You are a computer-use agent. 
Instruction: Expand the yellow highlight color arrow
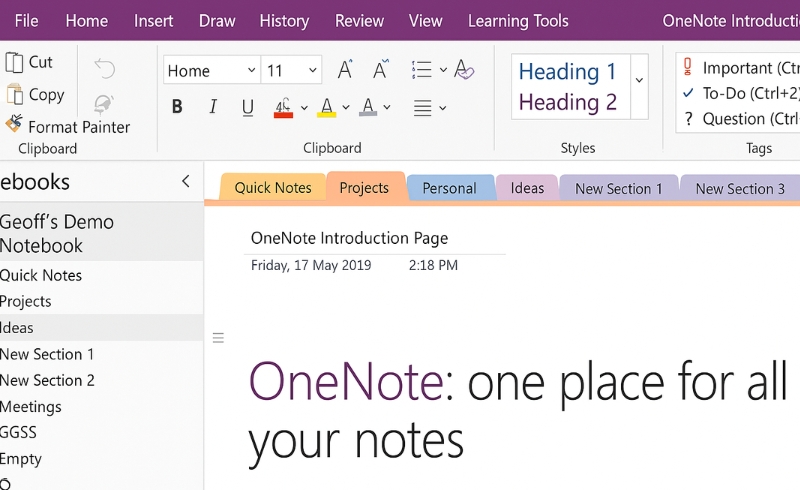click(x=346, y=107)
